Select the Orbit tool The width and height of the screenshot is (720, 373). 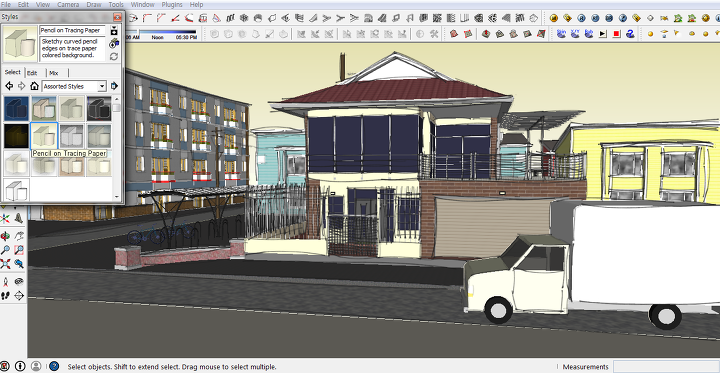(6, 237)
